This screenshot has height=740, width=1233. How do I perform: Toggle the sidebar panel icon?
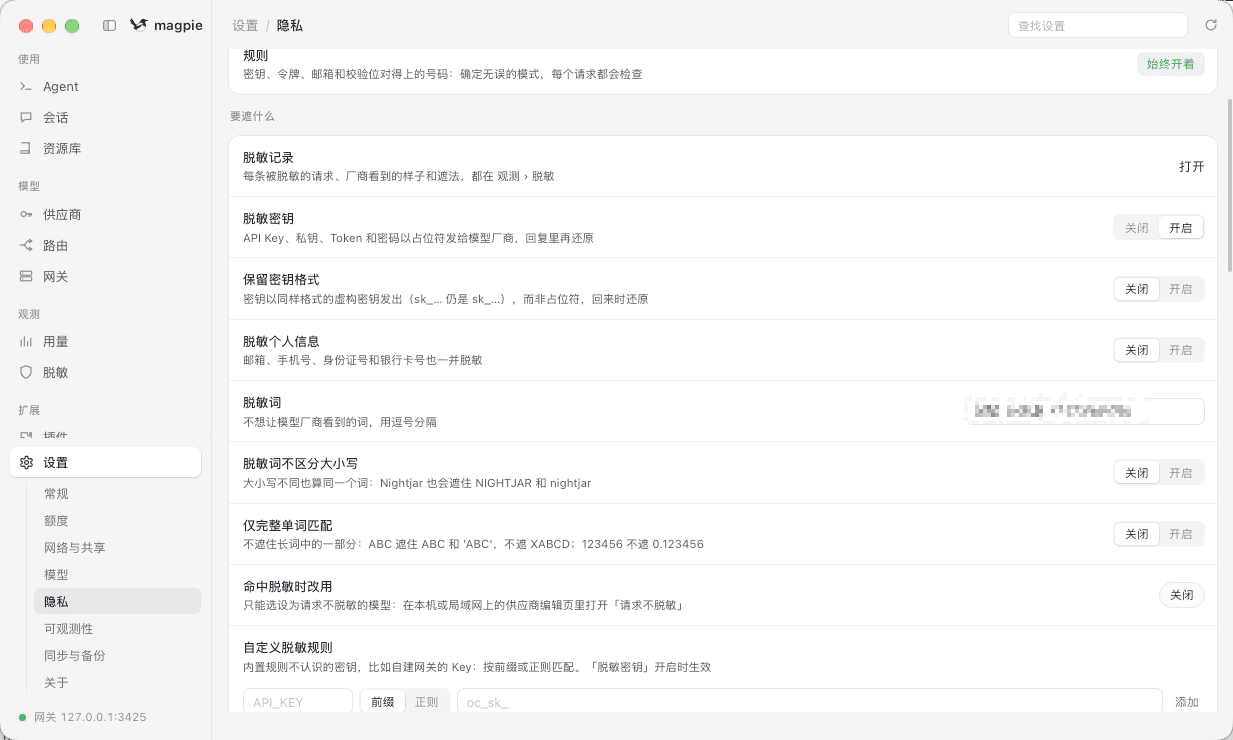(110, 26)
